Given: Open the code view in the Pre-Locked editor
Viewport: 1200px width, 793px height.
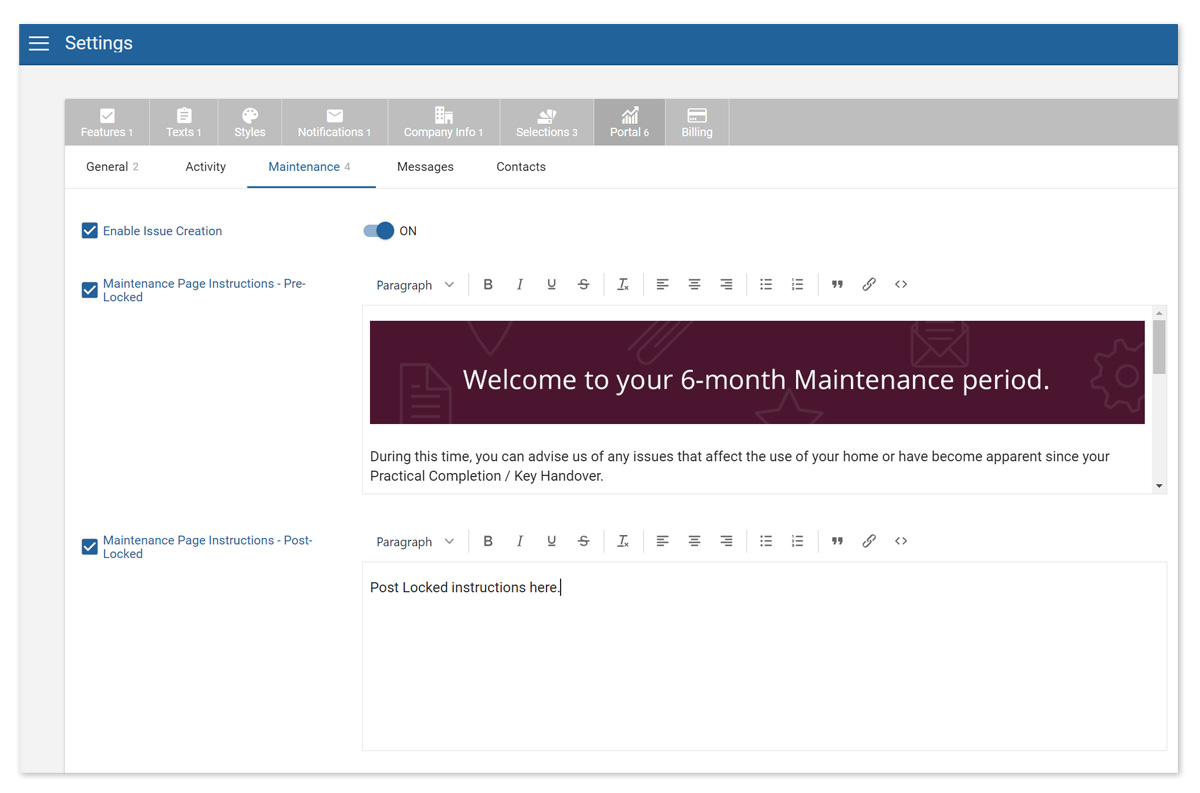Looking at the screenshot, I should pyautogui.click(x=900, y=284).
